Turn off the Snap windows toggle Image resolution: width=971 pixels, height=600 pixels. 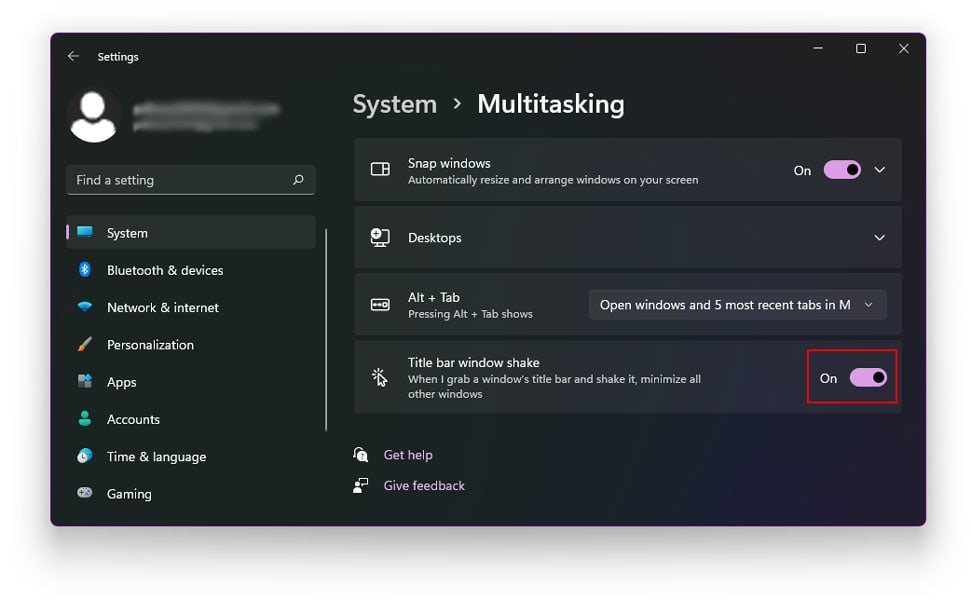click(842, 170)
